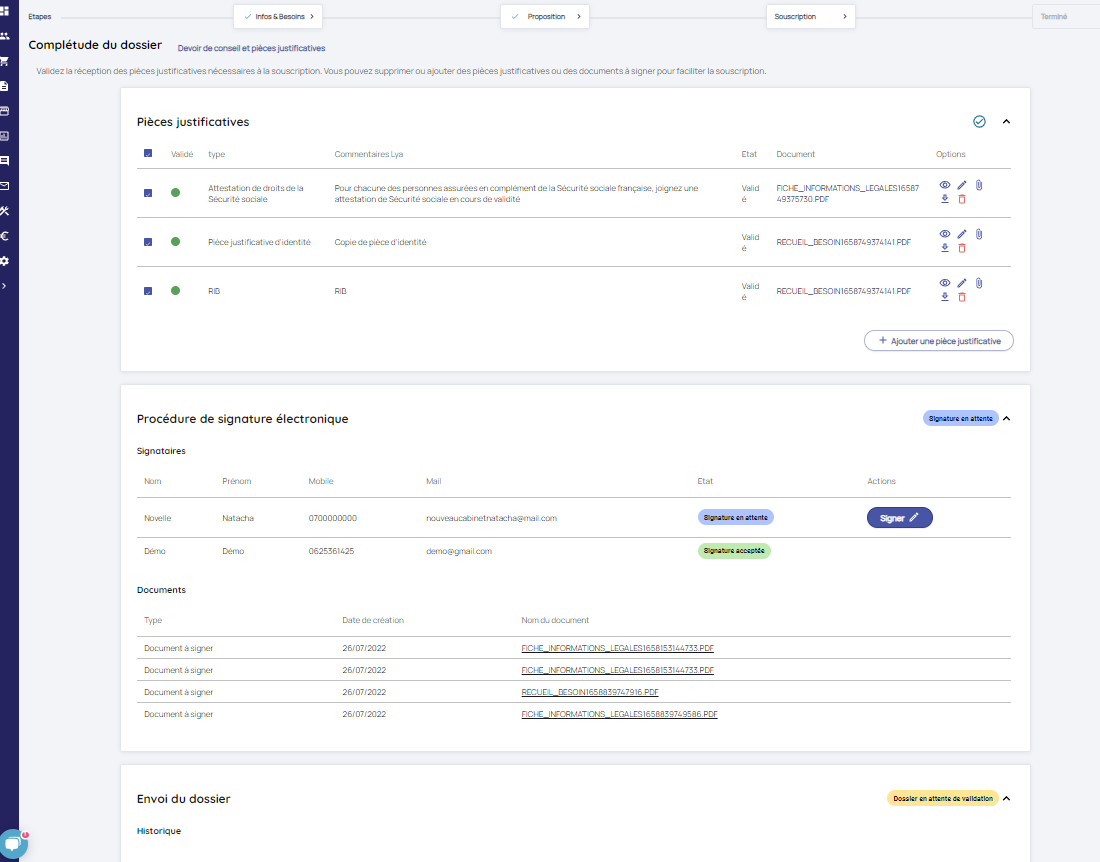Attach a file to the RIB row
Screen dimensions: 1100x862
(979, 283)
